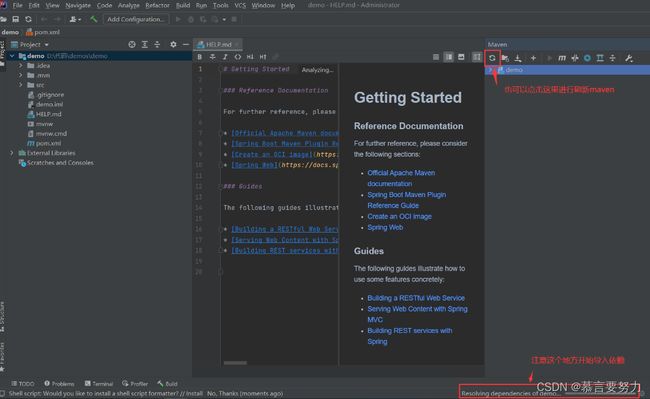Execute Maven Goal with the m icon

click(x=562, y=58)
